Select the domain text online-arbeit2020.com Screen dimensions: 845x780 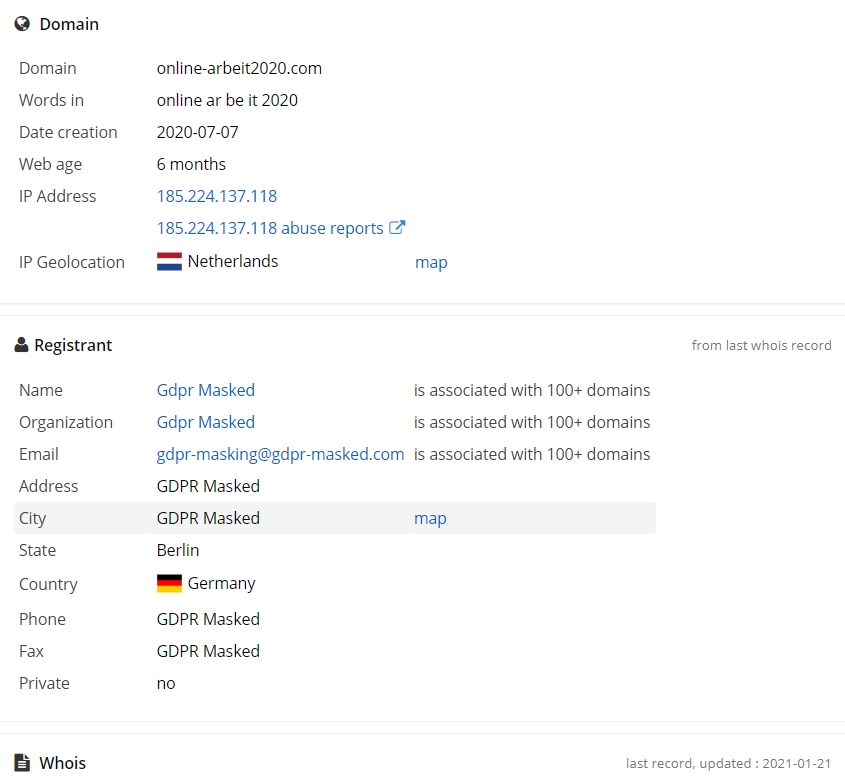click(x=239, y=68)
